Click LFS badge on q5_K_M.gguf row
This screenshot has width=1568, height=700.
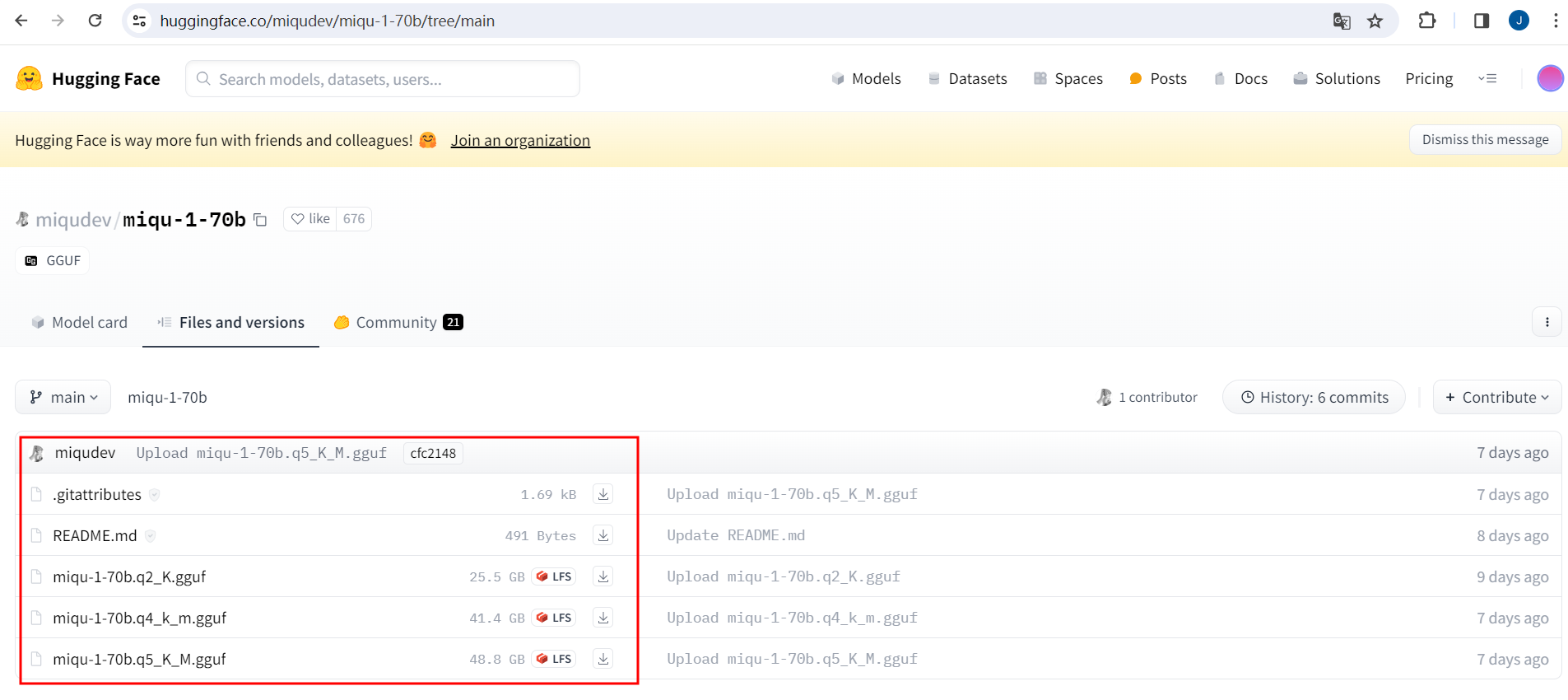point(554,659)
